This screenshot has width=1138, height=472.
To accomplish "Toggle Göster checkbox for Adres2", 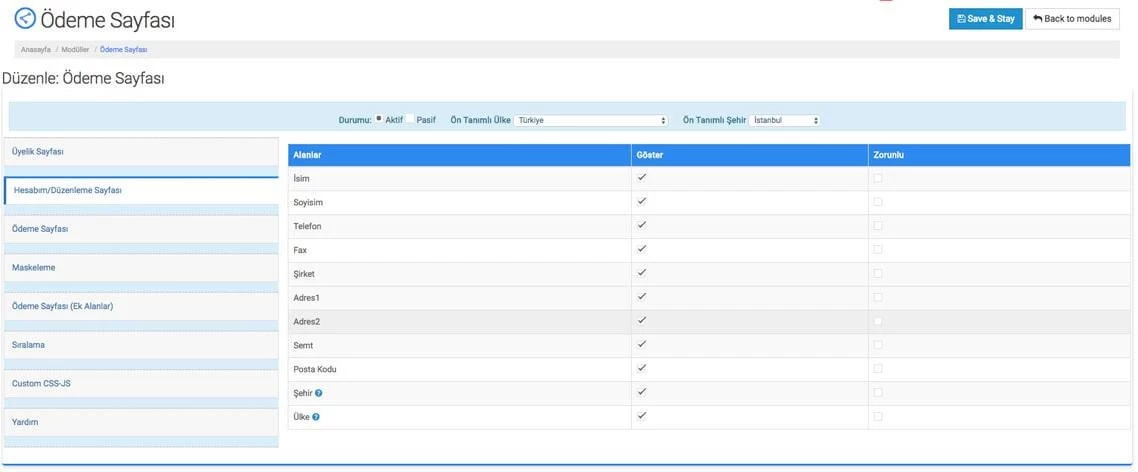I will coord(642,320).
